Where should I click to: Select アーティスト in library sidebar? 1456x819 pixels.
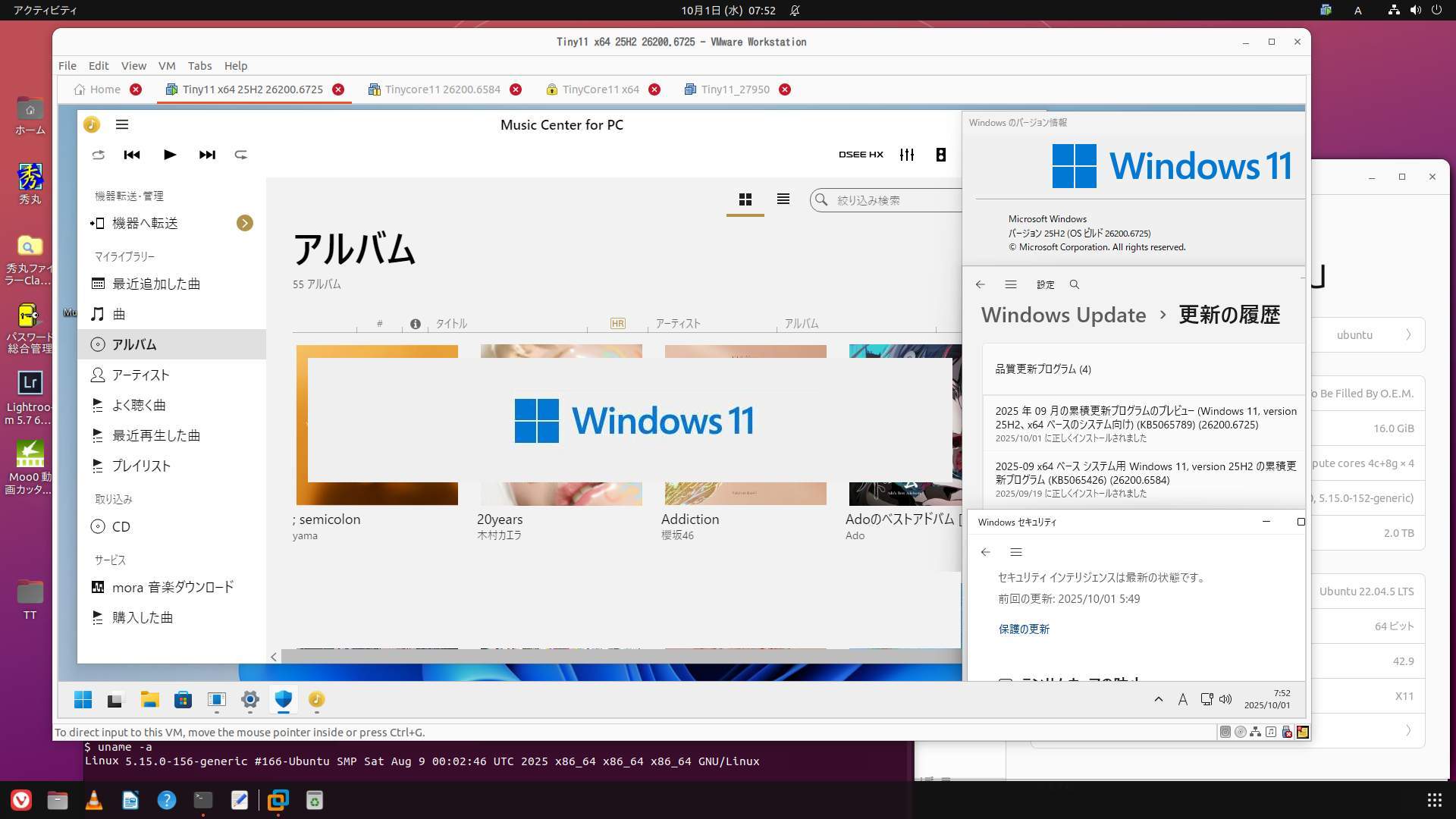140,375
